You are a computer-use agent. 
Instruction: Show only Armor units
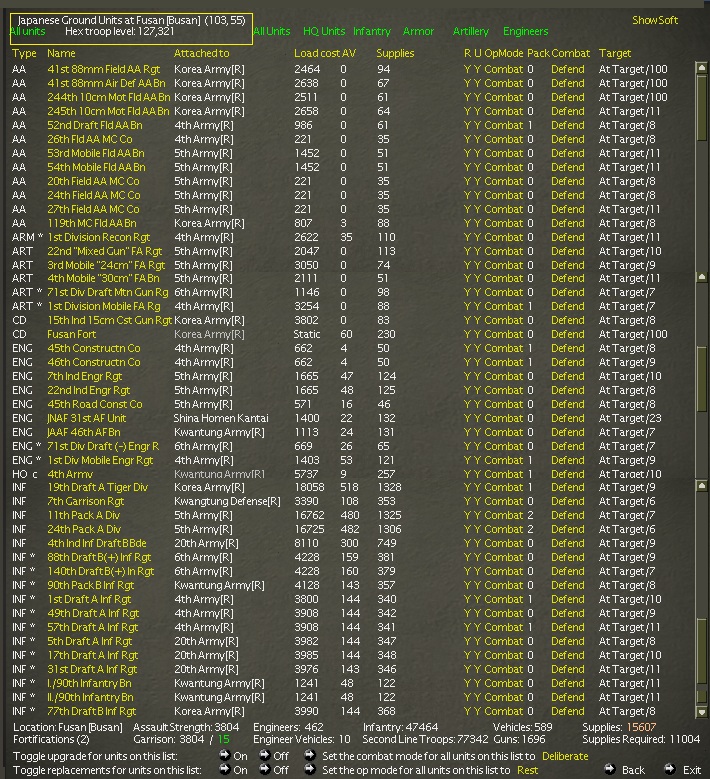coord(418,31)
